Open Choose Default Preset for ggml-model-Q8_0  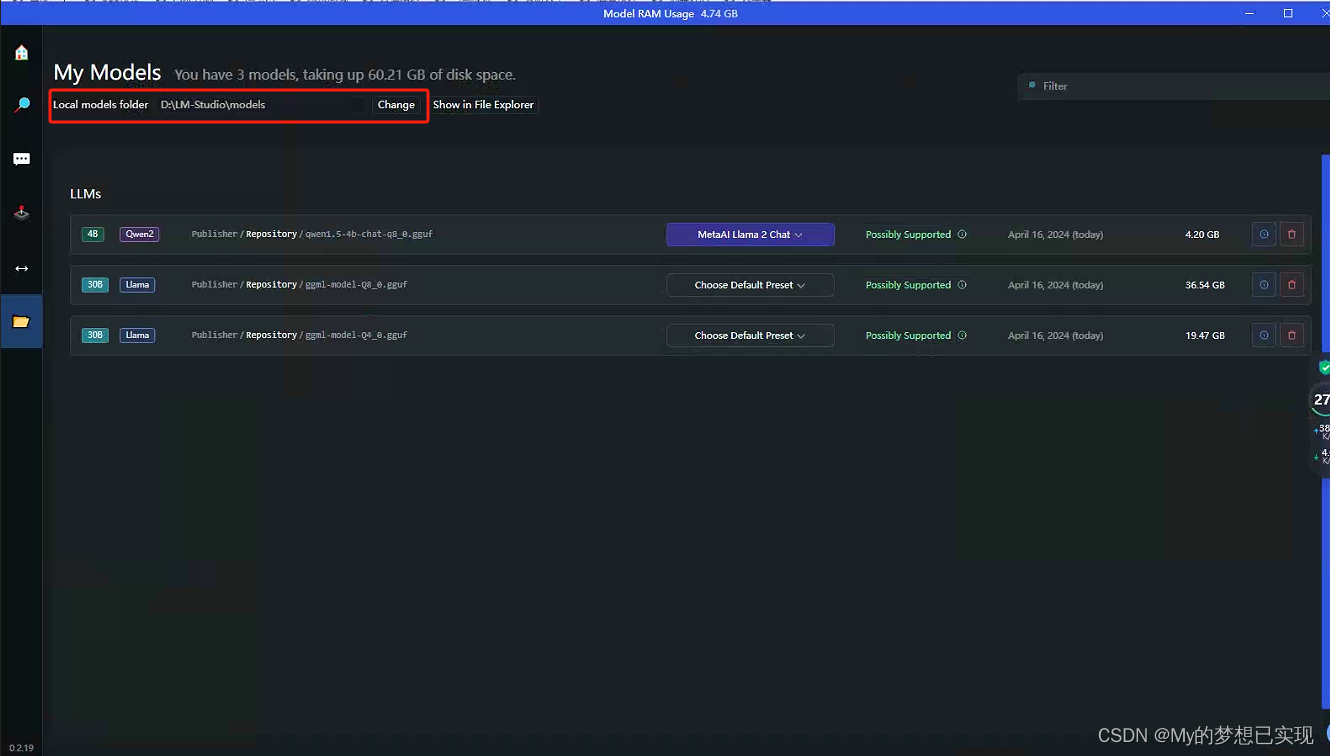pos(750,285)
